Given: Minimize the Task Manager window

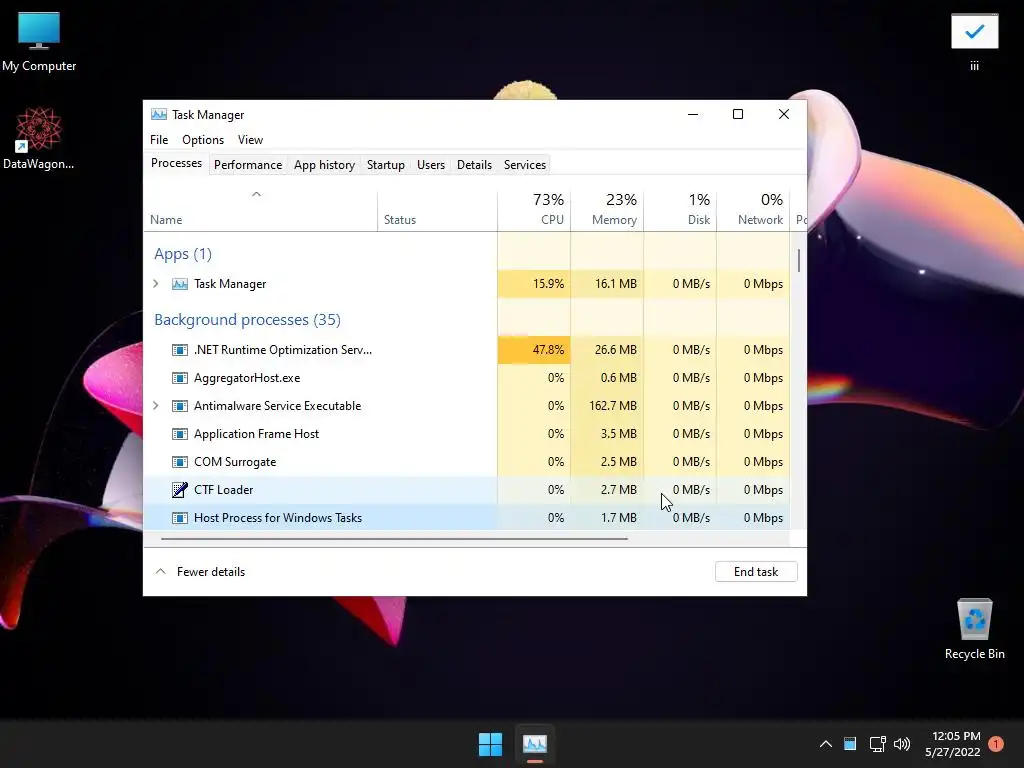Looking at the screenshot, I should coord(693,114).
